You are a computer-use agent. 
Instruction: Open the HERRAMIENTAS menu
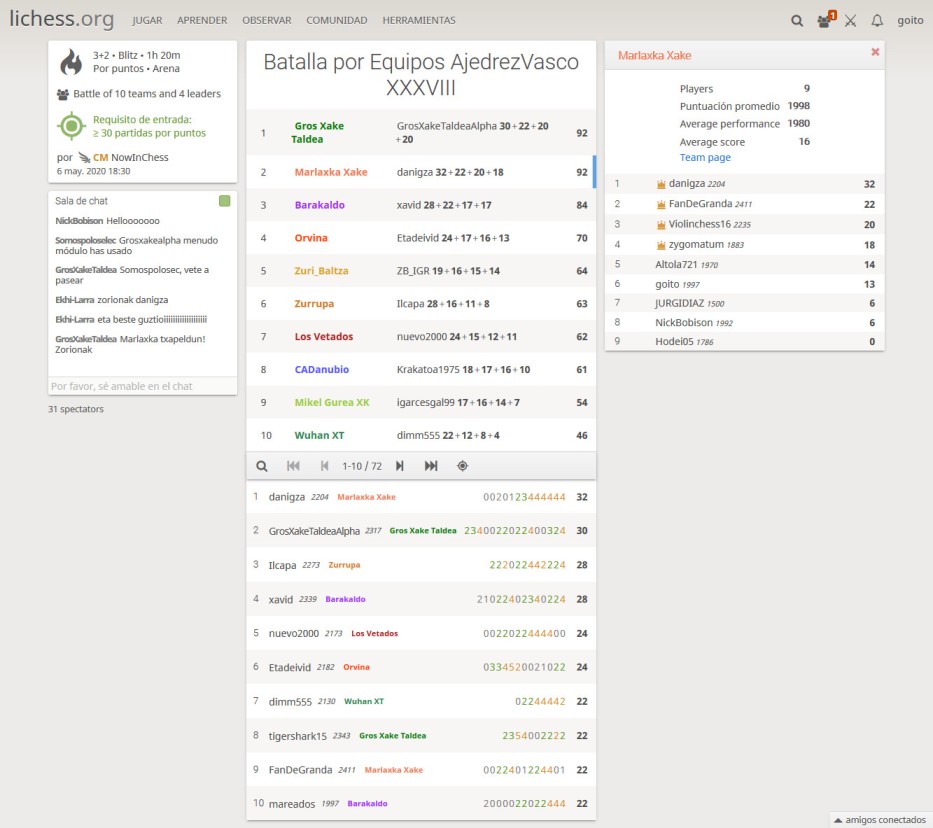point(418,20)
